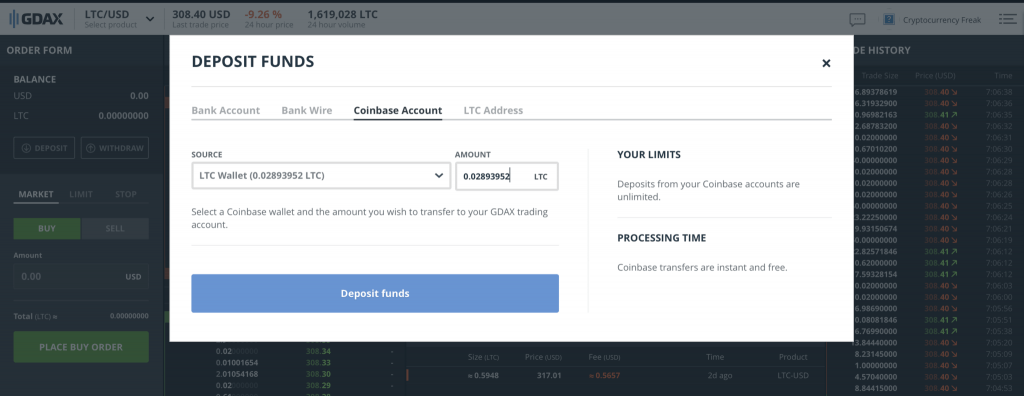1024x396 pixels.
Task: Choose the Buy side button
Action: [x=47, y=229]
